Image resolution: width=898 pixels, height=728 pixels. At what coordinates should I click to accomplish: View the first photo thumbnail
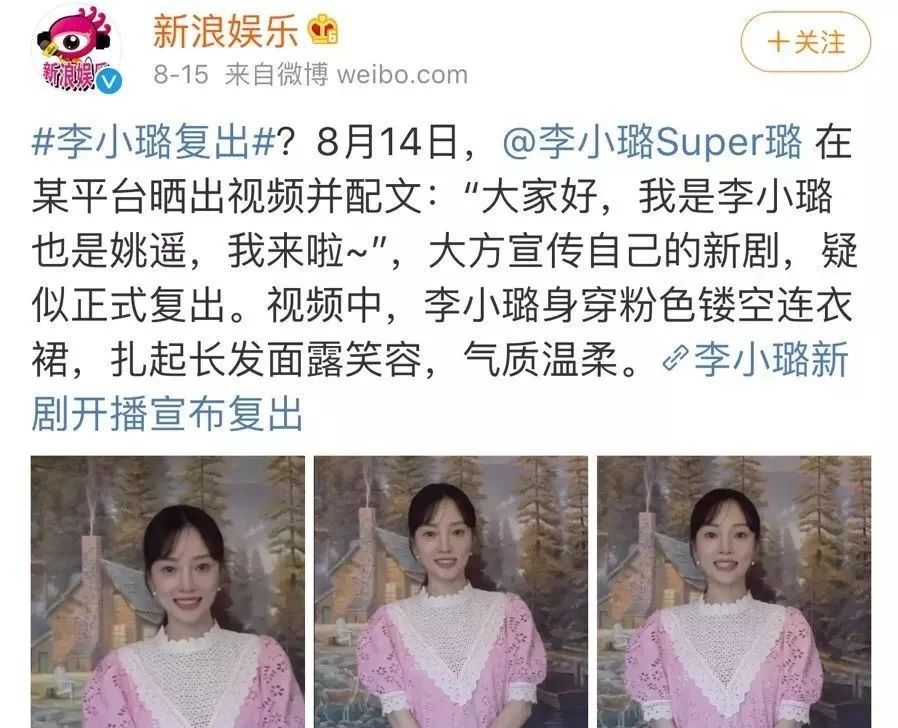[x=168, y=592]
